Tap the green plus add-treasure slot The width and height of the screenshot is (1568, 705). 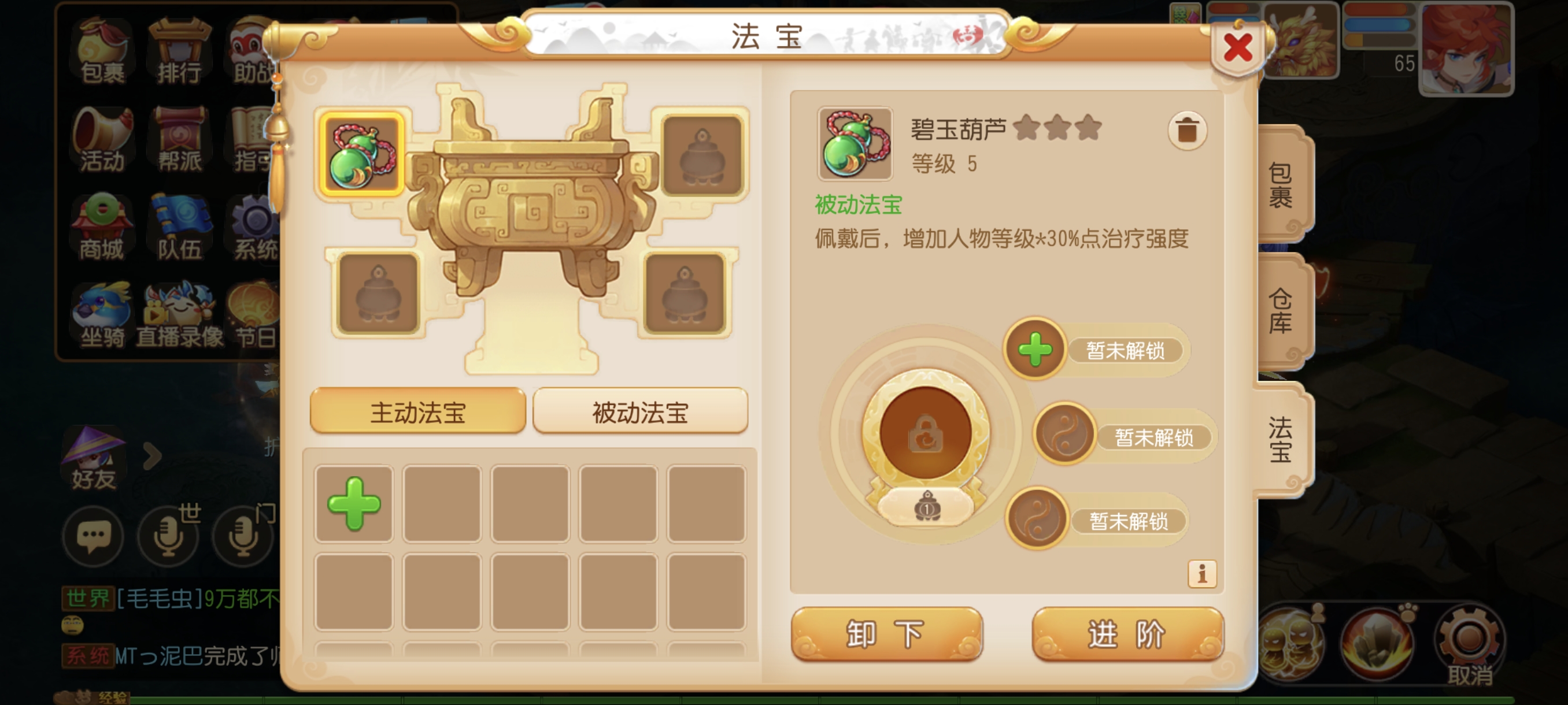[354, 504]
